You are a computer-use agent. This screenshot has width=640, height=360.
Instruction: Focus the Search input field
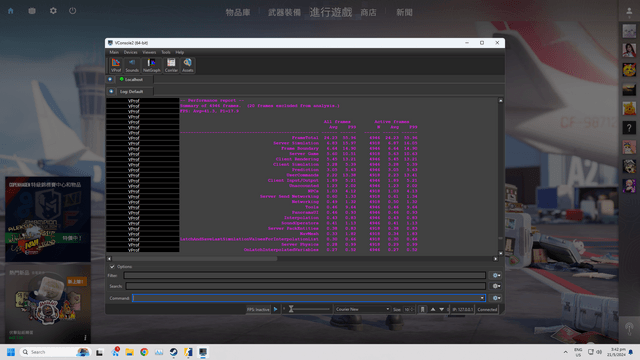tap(305, 286)
